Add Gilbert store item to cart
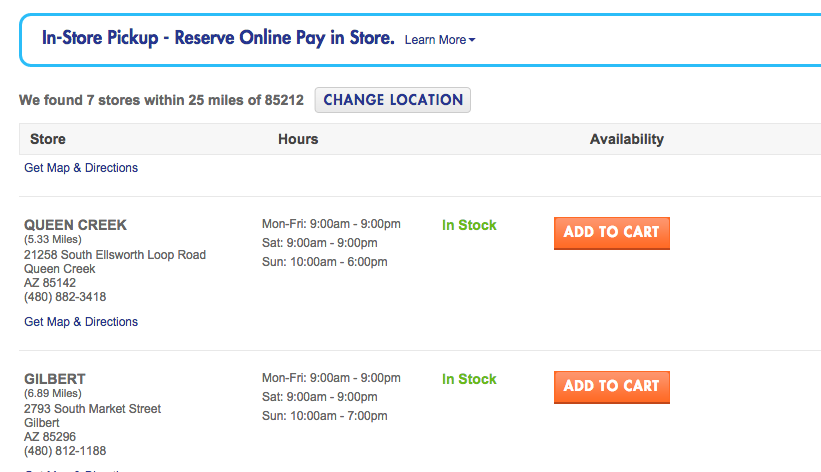 tap(611, 386)
